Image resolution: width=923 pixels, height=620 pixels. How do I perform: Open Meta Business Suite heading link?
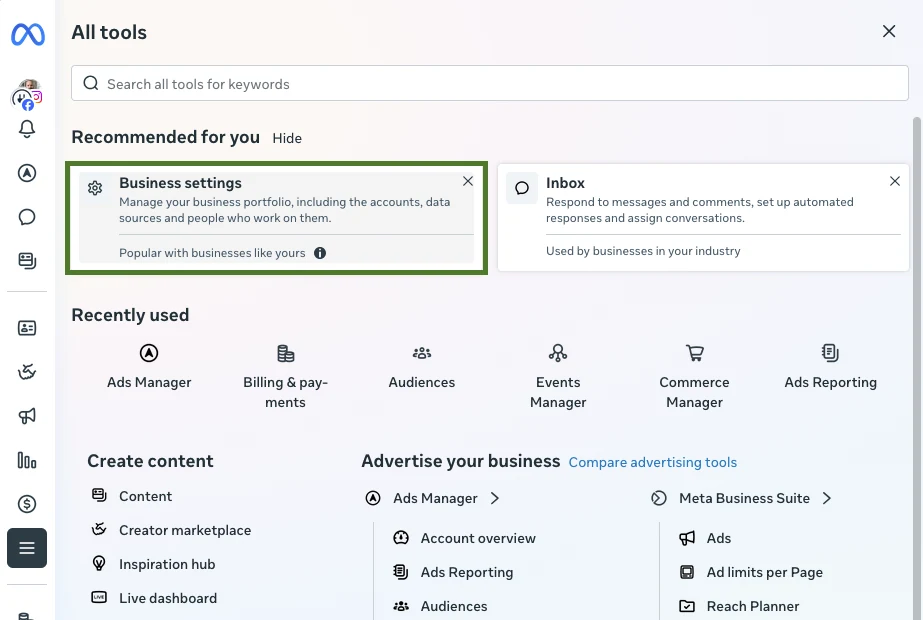[x=744, y=498]
